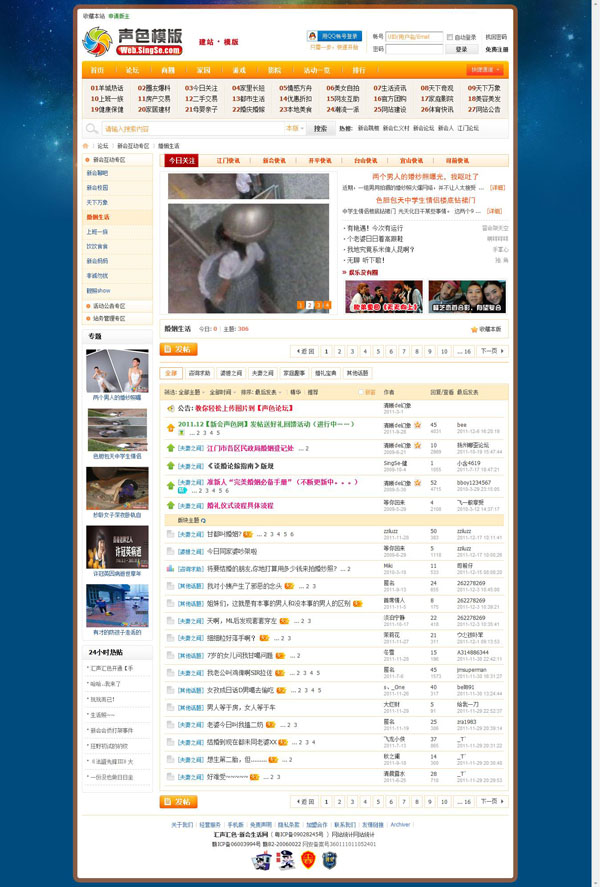The width and height of the screenshot is (600, 887).
Task: Click the top 发帖 new post button
Action: coord(179,350)
